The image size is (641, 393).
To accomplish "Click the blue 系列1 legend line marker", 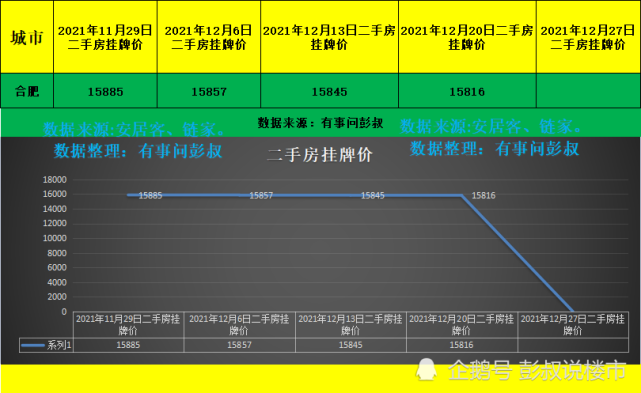I will [x=33, y=346].
